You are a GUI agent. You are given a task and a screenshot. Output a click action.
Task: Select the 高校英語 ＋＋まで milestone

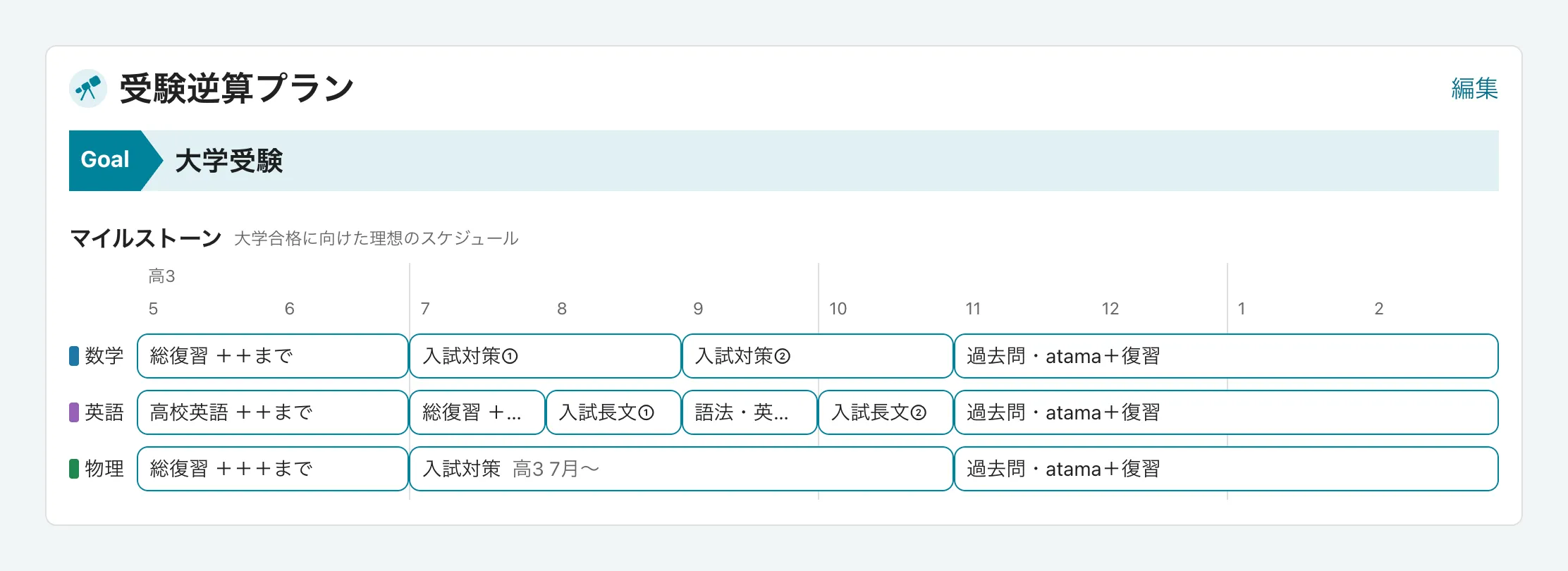pyautogui.click(x=271, y=412)
